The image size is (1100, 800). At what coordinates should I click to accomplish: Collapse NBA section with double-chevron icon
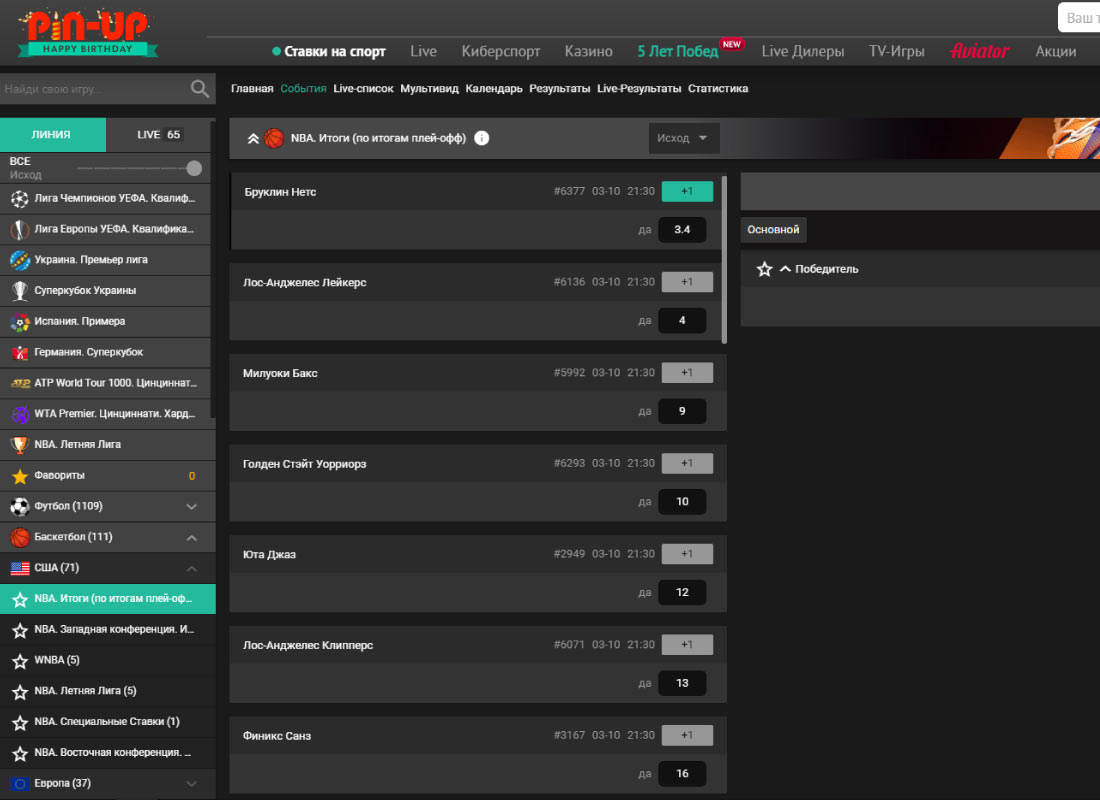[253, 138]
